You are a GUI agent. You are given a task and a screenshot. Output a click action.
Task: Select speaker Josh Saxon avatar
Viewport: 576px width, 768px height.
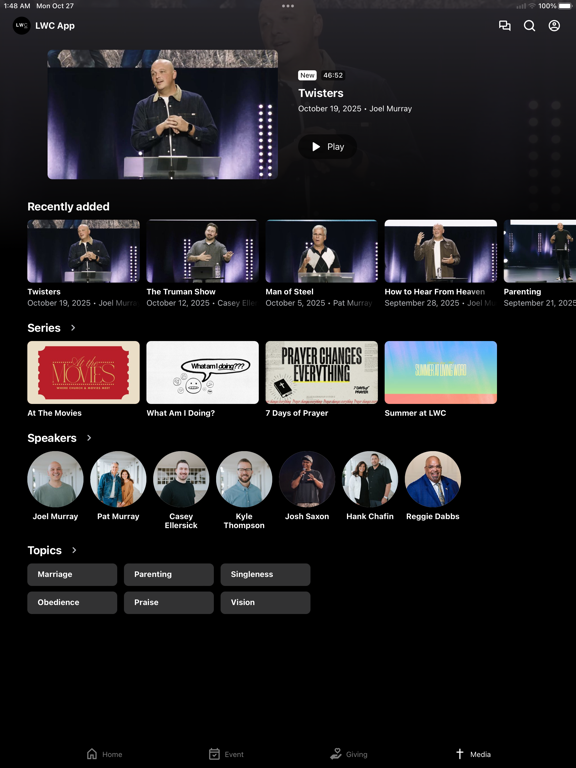point(307,479)
